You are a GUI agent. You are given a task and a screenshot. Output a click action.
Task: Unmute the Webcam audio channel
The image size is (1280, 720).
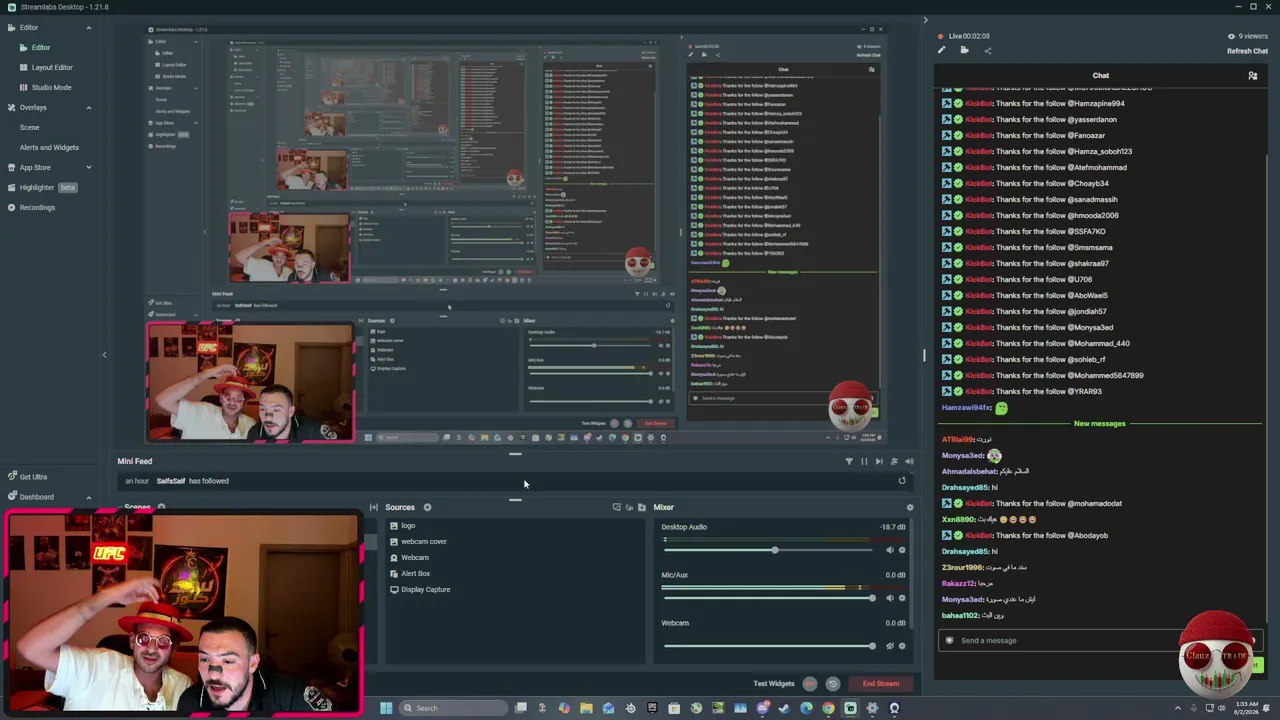pos(890,646)
